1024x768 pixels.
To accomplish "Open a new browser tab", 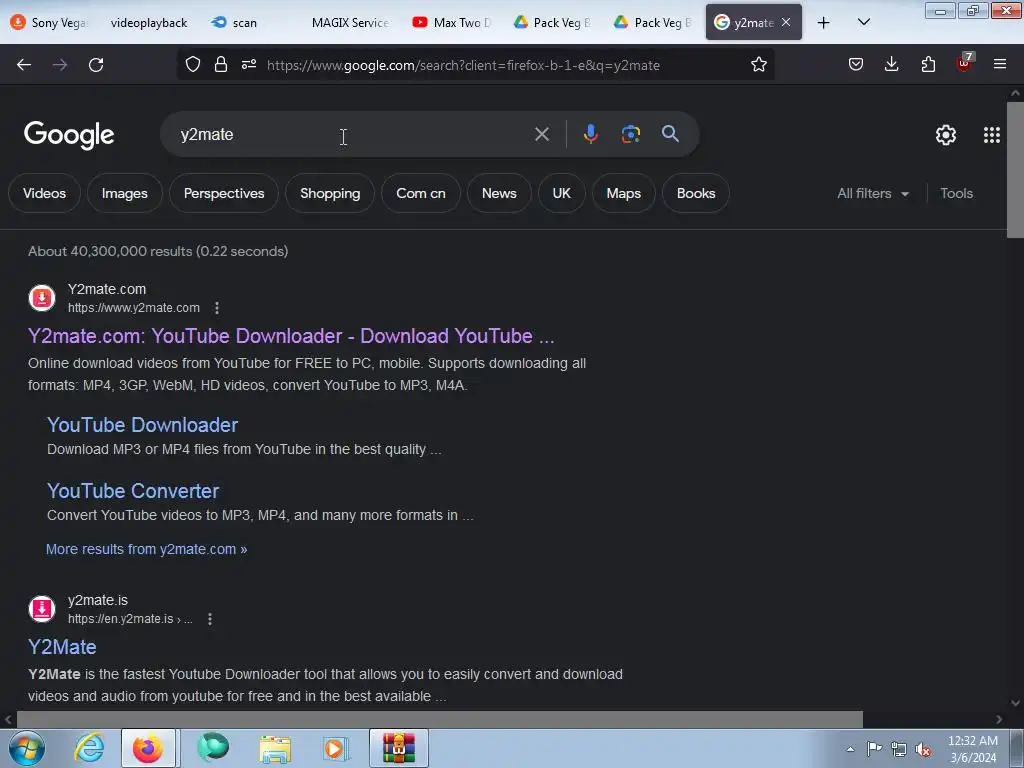I will (x=824, y=23).
